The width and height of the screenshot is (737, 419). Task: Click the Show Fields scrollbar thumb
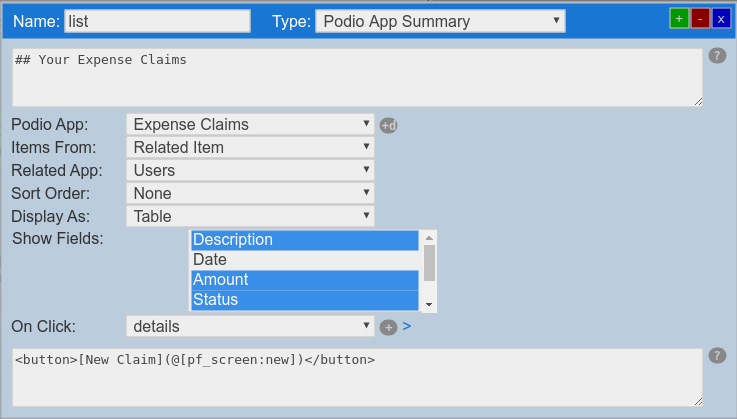tap(429, 263)
